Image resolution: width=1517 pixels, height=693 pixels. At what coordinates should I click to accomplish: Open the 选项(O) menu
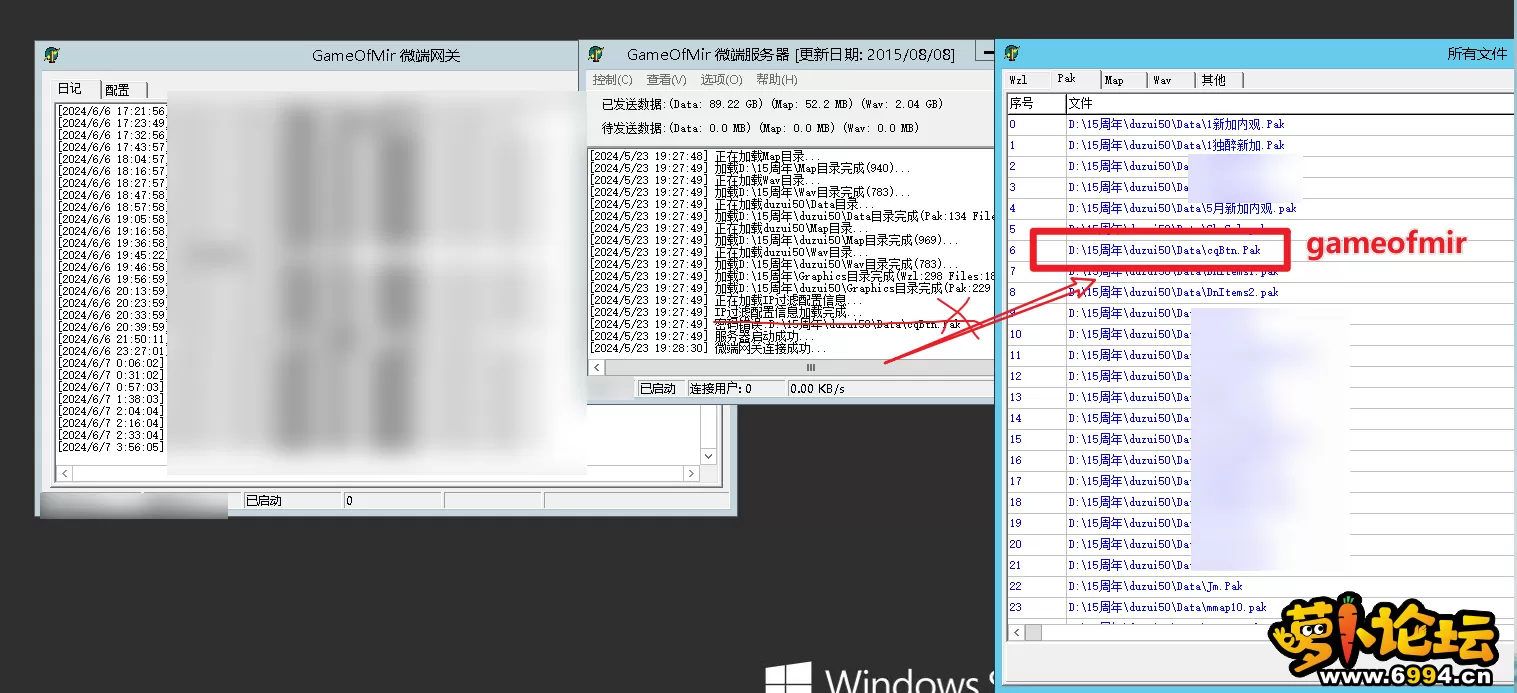tap(721, 79)
